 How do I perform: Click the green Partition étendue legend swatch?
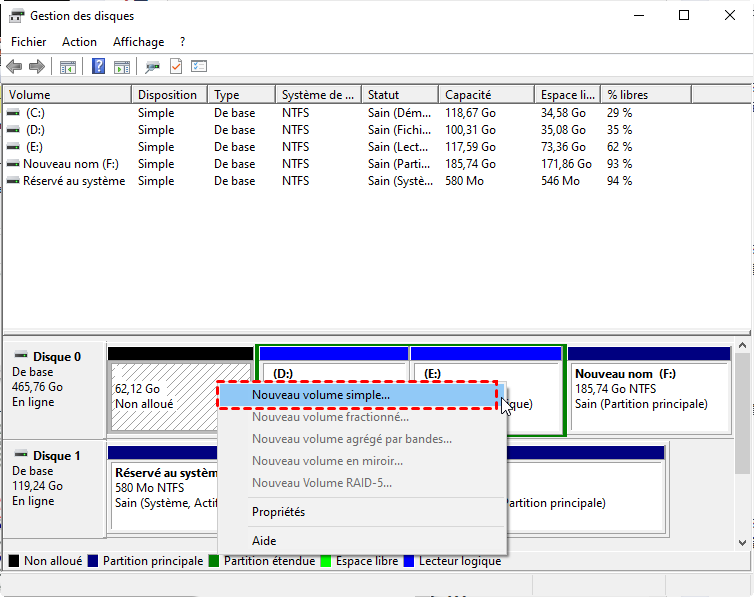tap(214, 561)
